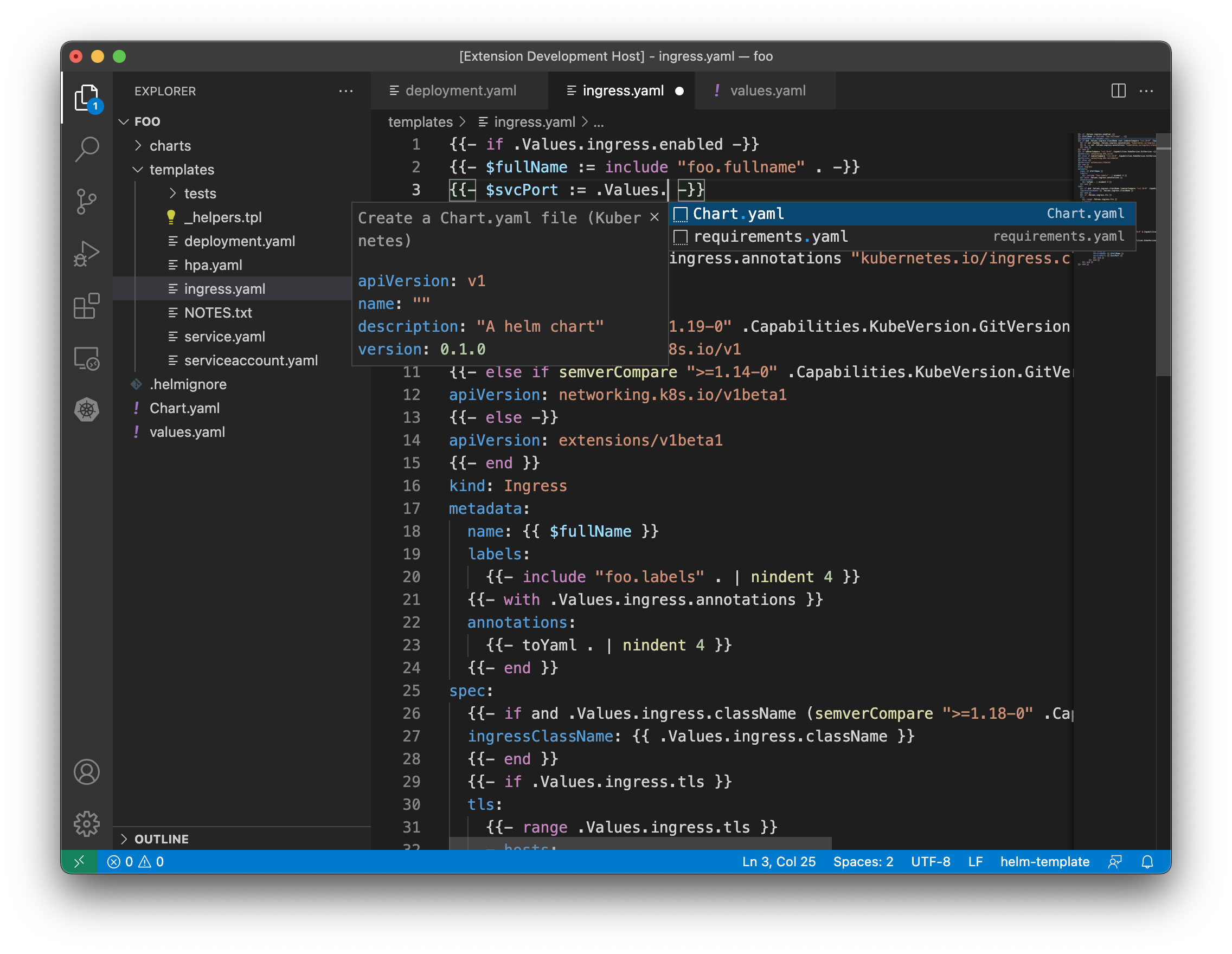Open the Accounts menu icon

pyautogui.click(x=87, y=772)
